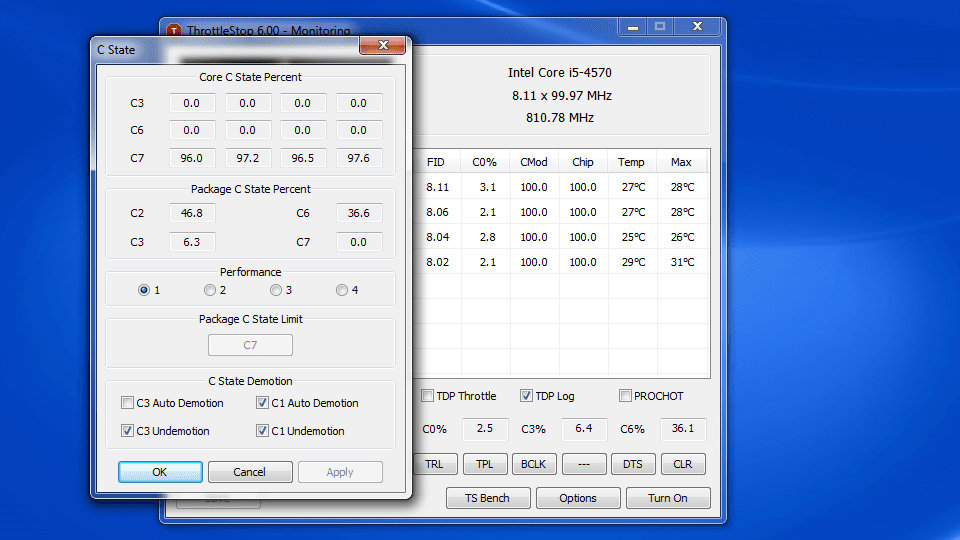
Task: Click the ThrottleStop app icon in title bar
Action: pyautogui.click(x=174, y=30)
